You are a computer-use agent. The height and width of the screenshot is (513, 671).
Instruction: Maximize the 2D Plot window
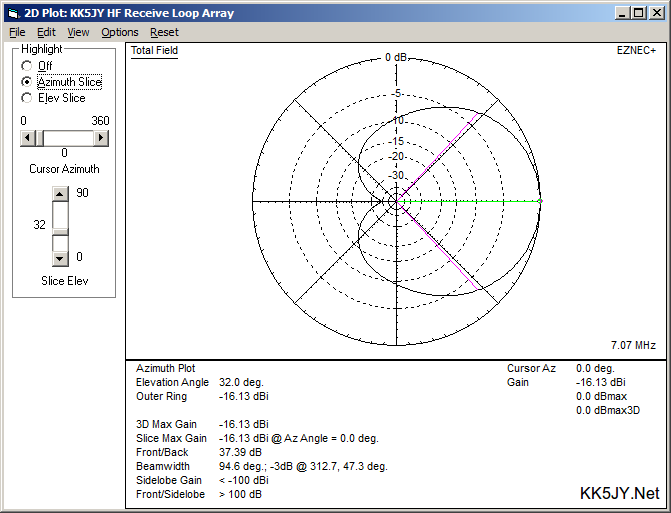tap(638, 13)
